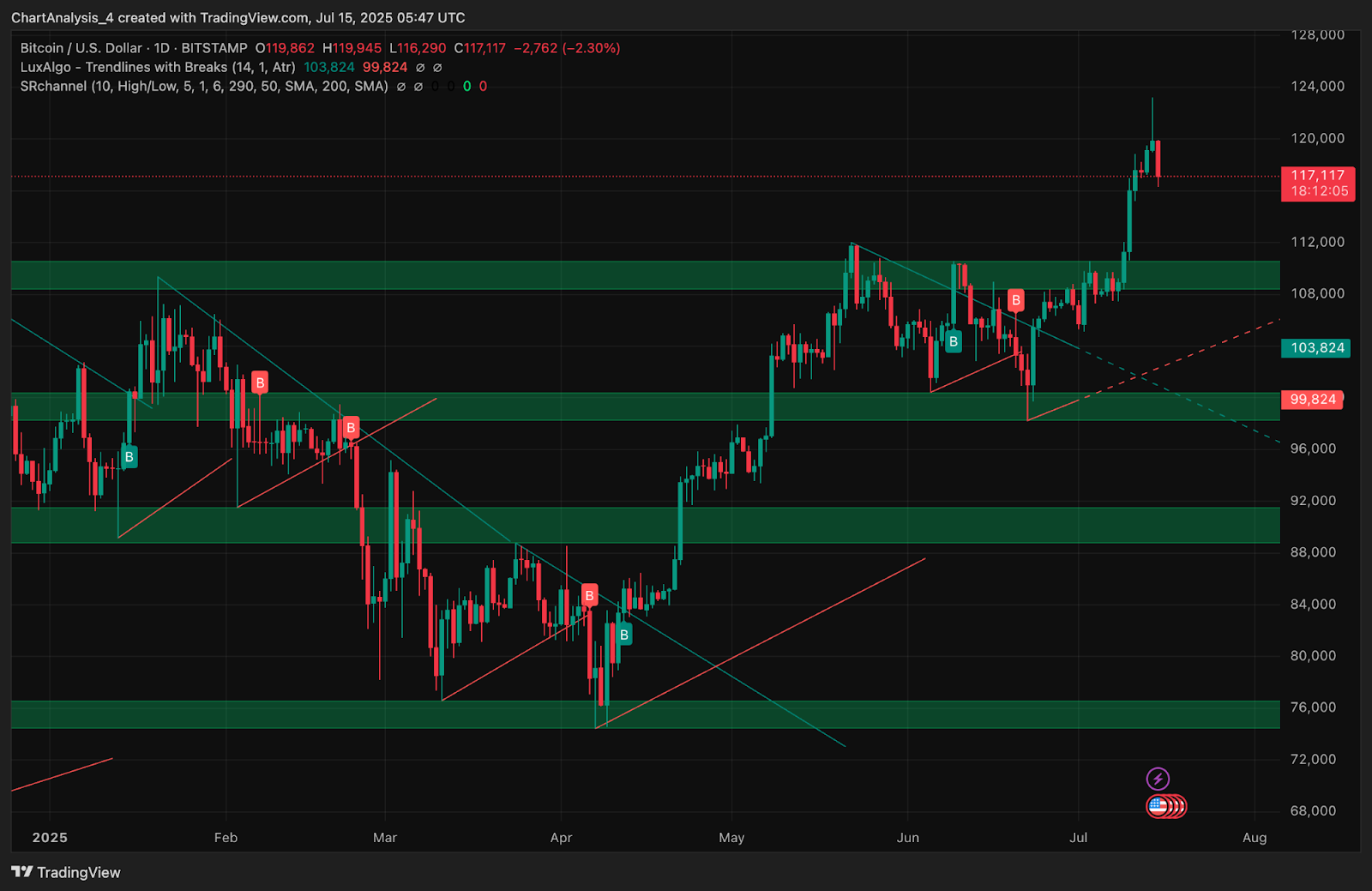The height and width of the screenshot is (891, 1372).
Task: Click the 128,000 level on the price axis
Action: (x=1318, y=35)
